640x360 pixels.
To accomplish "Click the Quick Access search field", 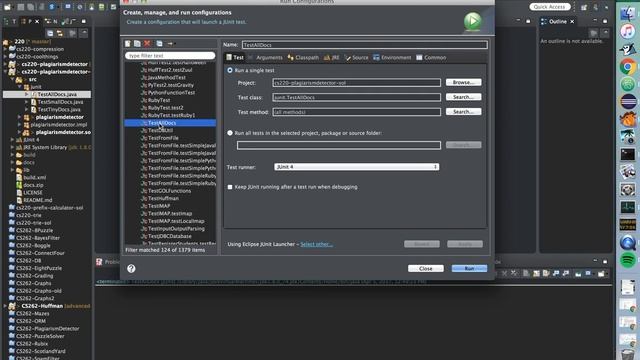I will 550,7.
